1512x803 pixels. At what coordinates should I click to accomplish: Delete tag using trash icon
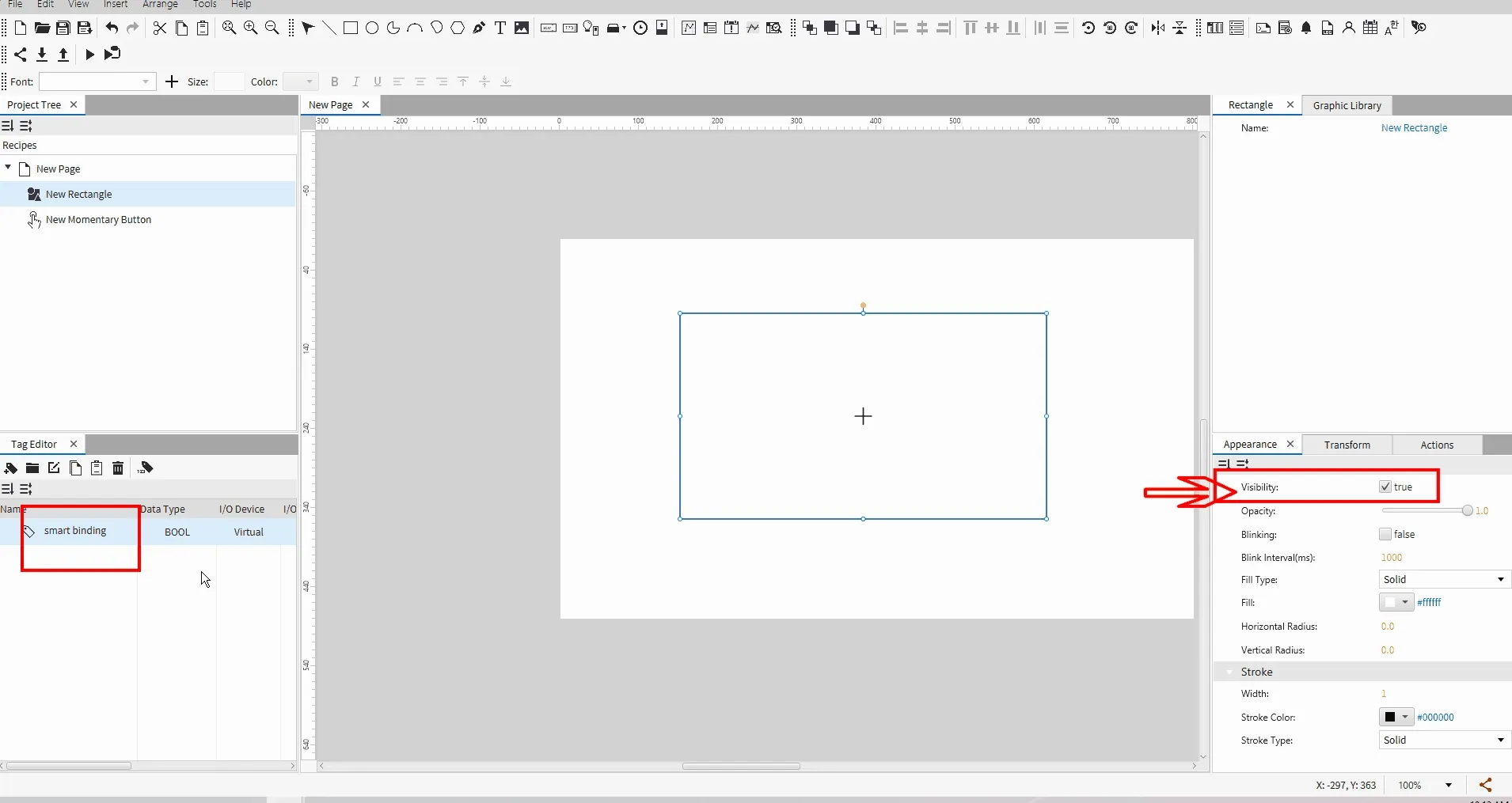pos(118,468)
